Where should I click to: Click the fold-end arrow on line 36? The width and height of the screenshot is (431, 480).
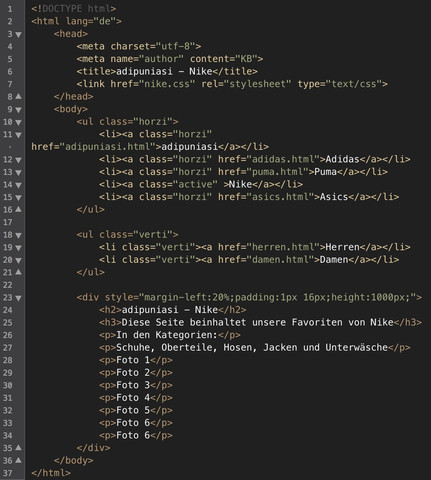18,461
